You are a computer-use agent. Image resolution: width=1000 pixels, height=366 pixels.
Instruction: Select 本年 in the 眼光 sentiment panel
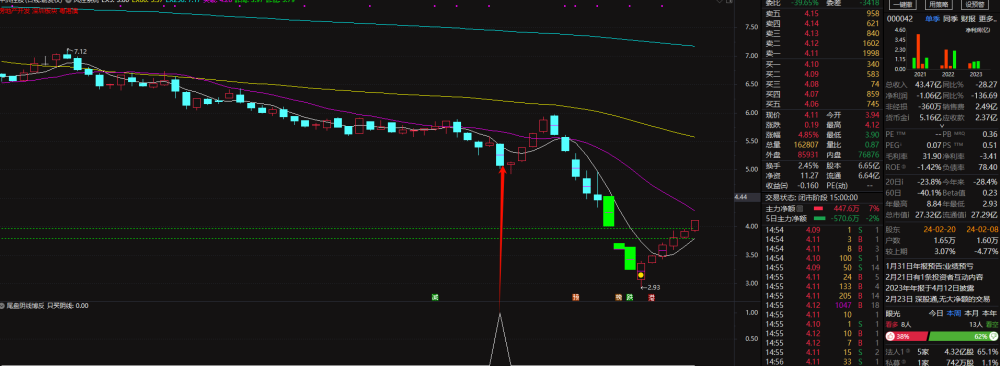click(x=989, y=314)
